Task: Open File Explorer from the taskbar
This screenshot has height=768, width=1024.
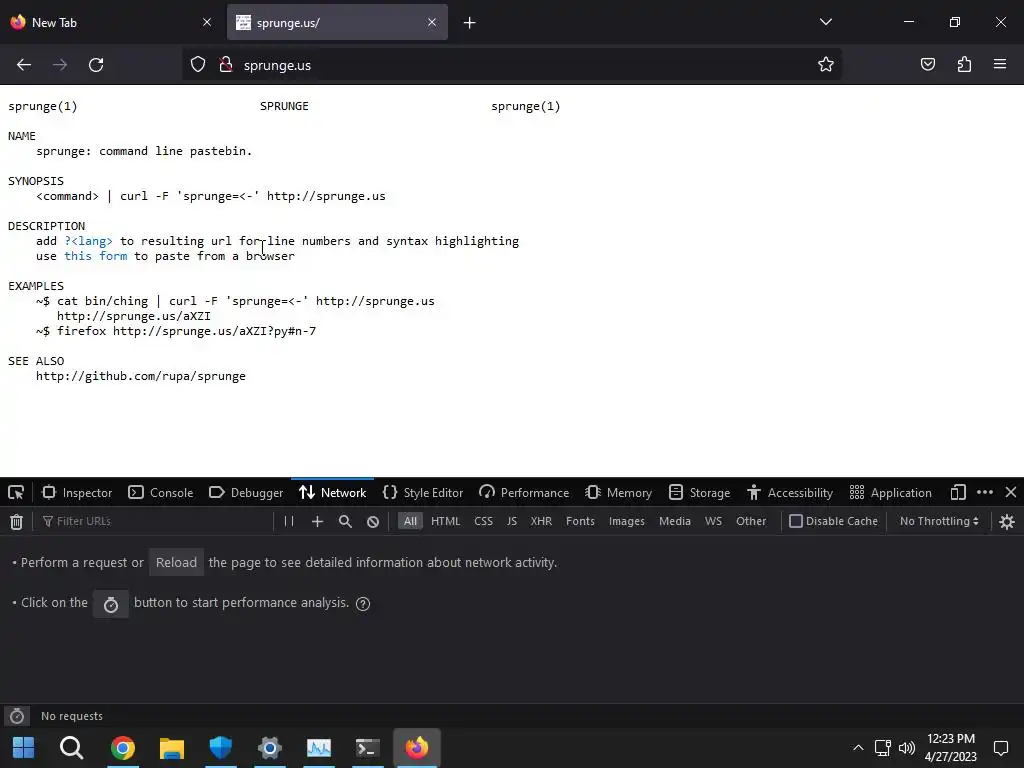Action: click(172, 747)
